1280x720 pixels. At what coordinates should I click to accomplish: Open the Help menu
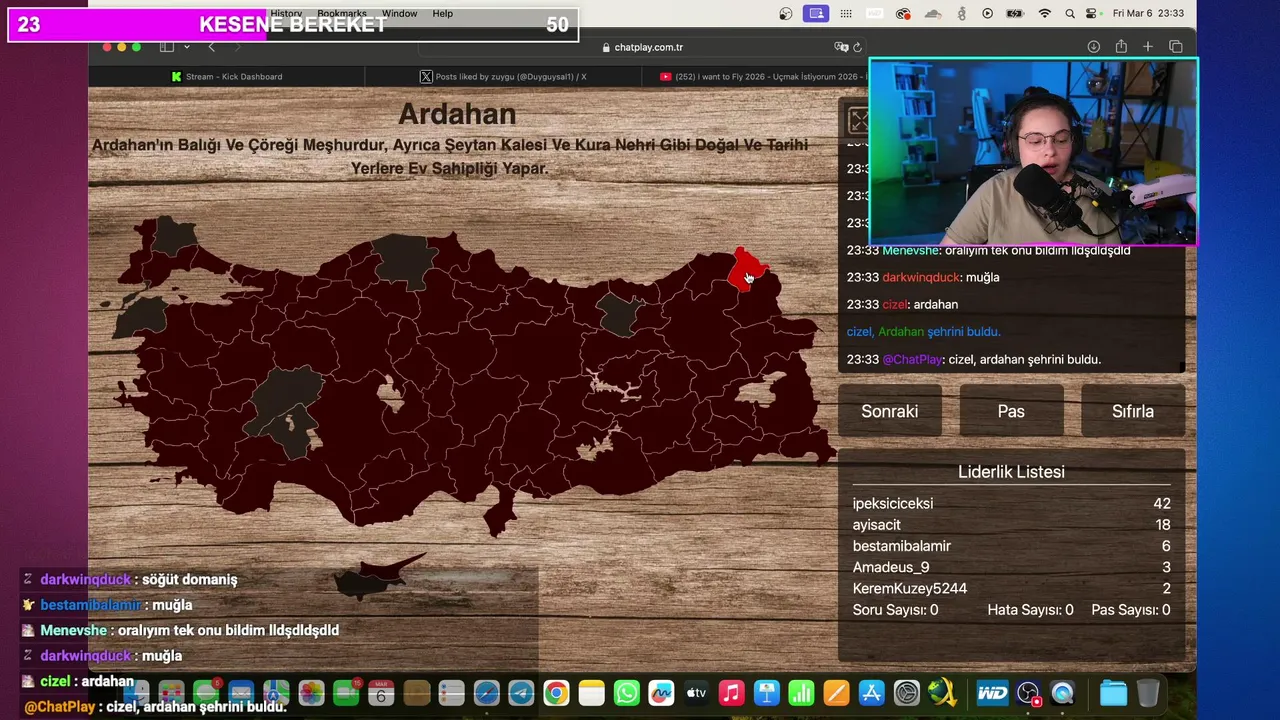click(x=443, y=13)
